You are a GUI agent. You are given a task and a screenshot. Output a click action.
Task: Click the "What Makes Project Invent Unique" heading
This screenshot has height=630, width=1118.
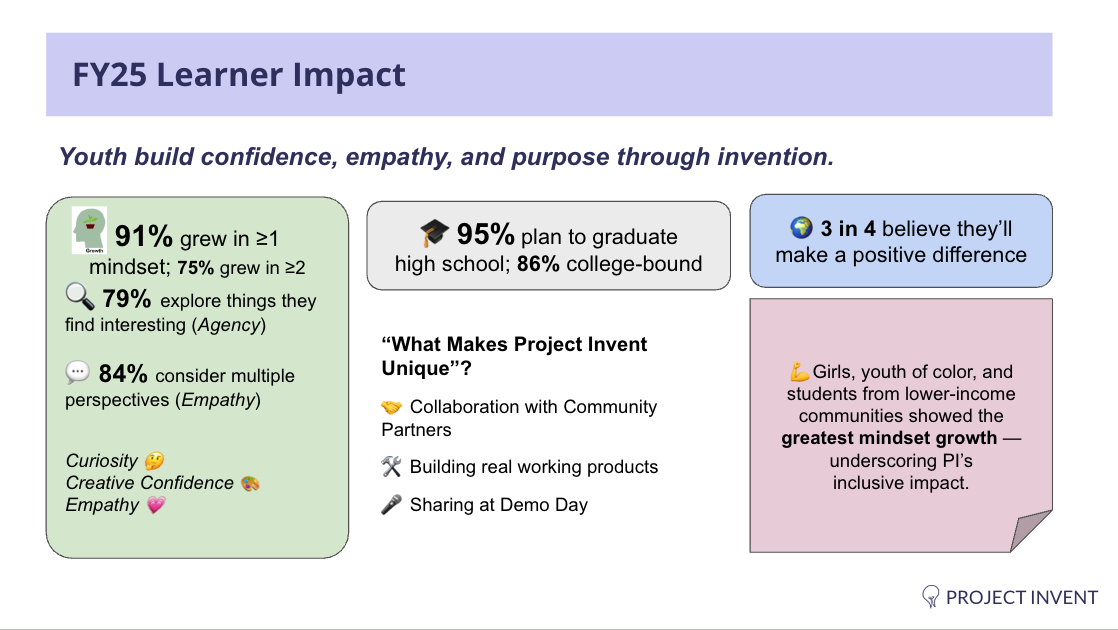(x=514, y=356)
